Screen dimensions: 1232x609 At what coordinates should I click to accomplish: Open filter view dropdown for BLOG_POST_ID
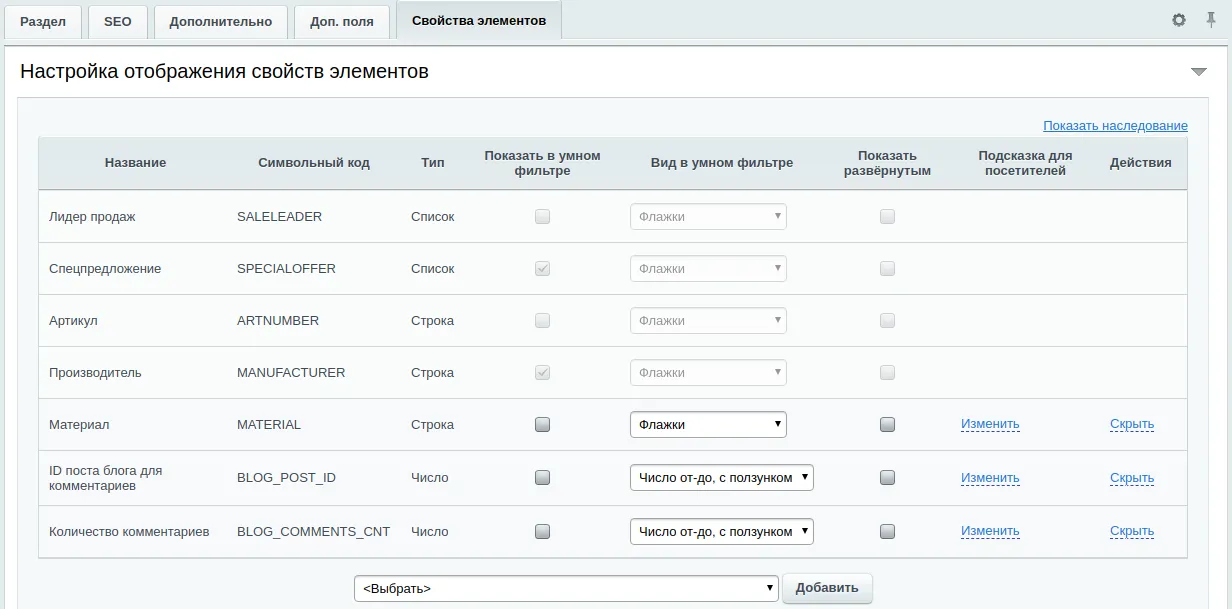[721, 477]
